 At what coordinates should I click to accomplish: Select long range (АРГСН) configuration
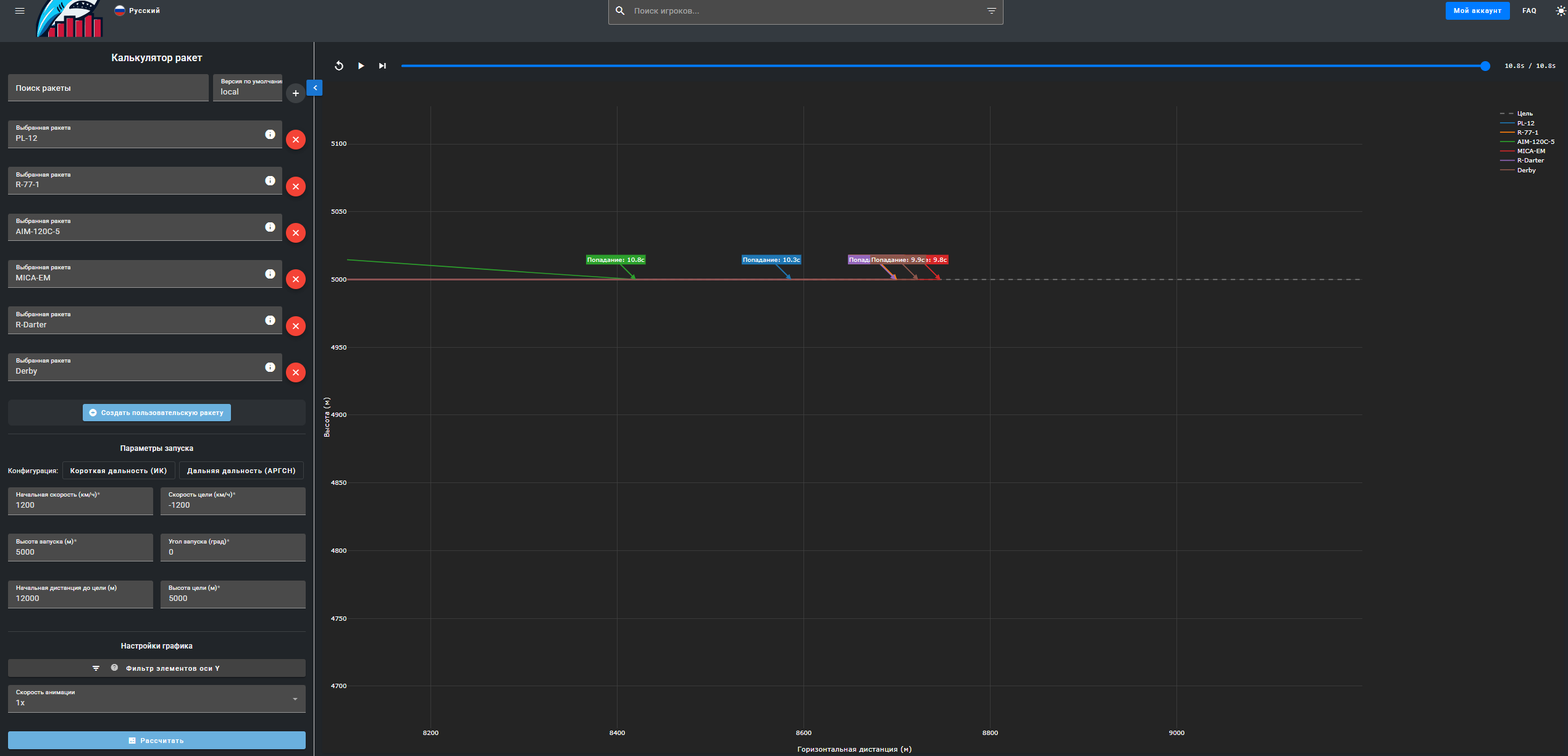pyautogui.click(x=241, y=471)
